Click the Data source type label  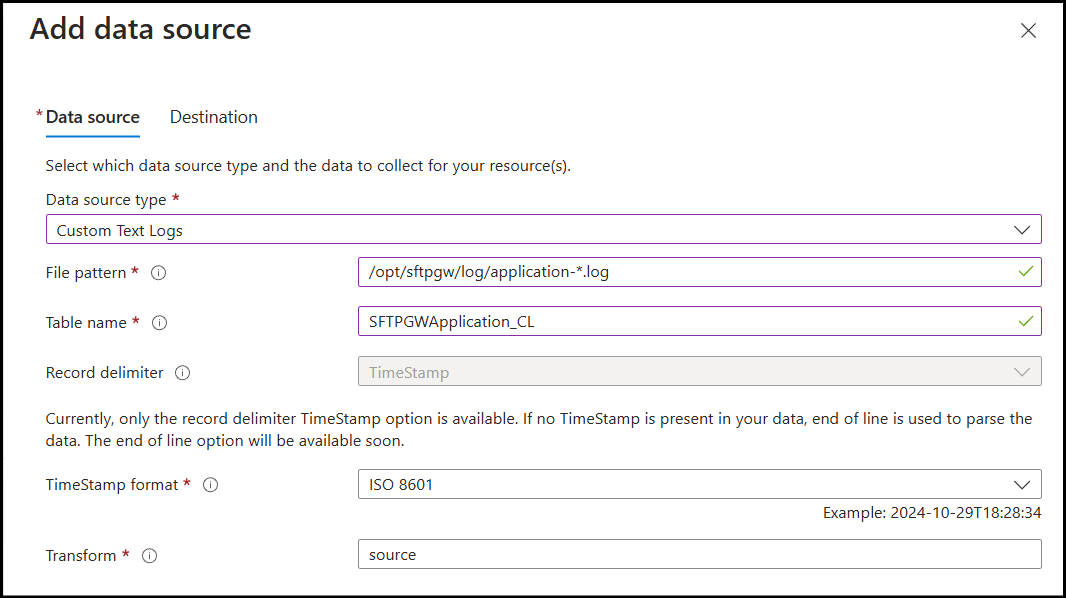click(106, 200)
